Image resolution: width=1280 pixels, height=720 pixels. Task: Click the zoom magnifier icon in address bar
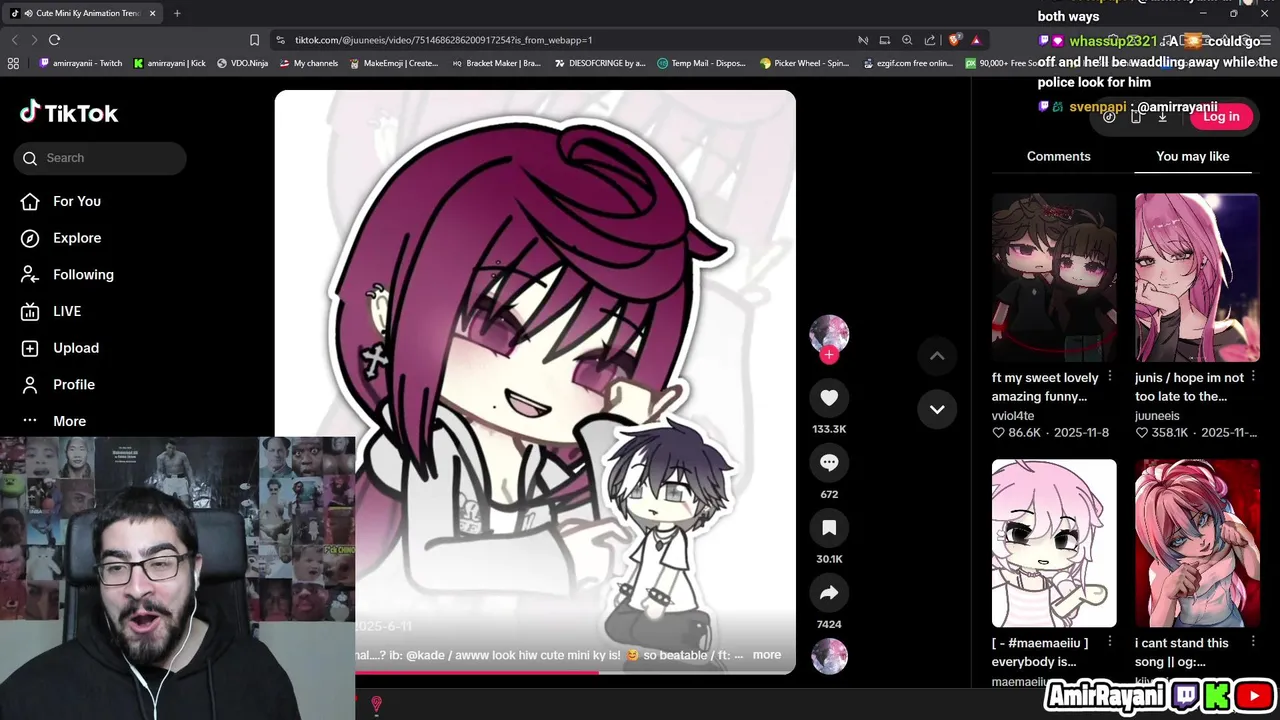tap(907, 40)
